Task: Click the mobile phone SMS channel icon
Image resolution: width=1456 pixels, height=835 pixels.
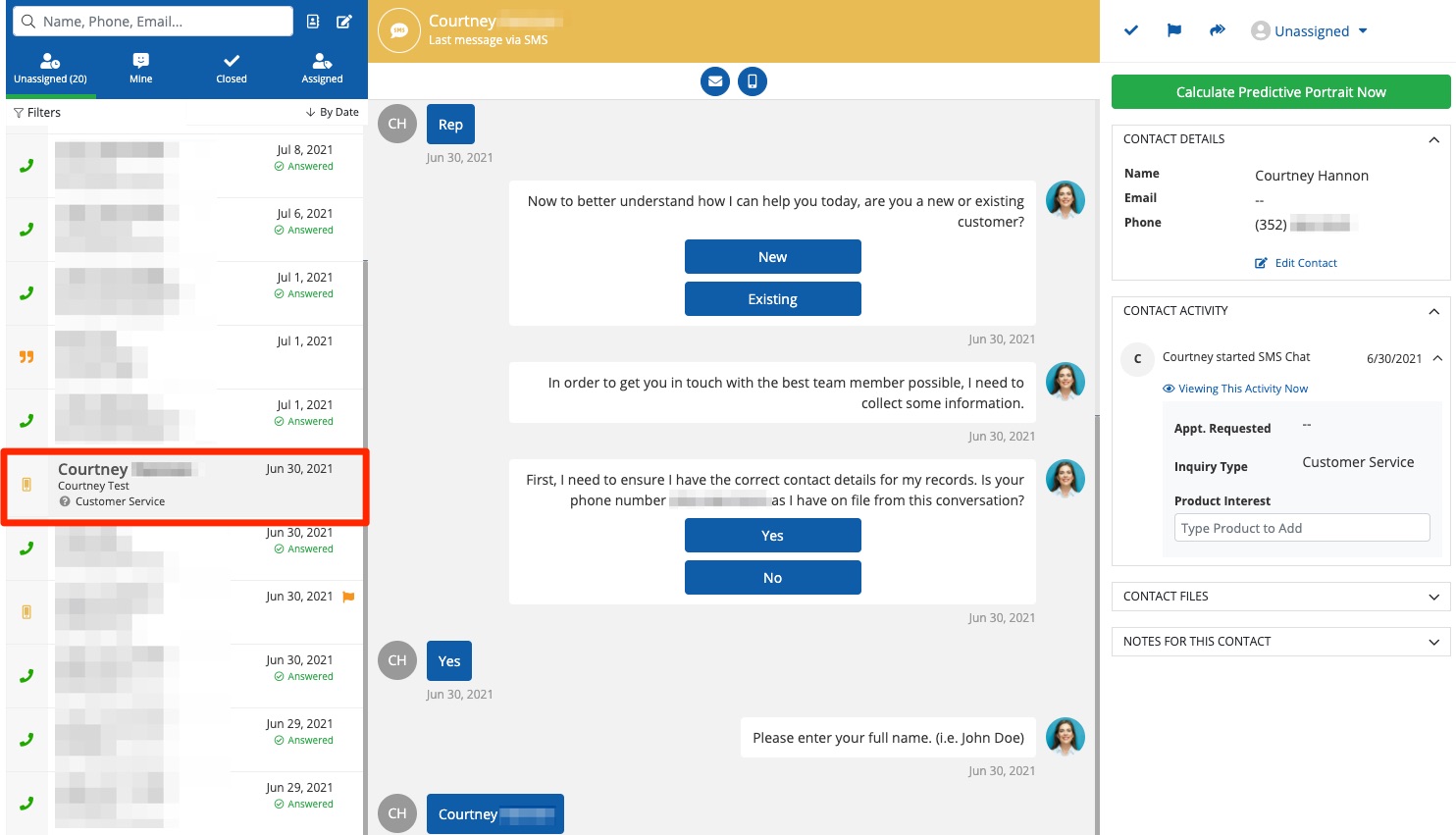Action: [x=753, y=81]
